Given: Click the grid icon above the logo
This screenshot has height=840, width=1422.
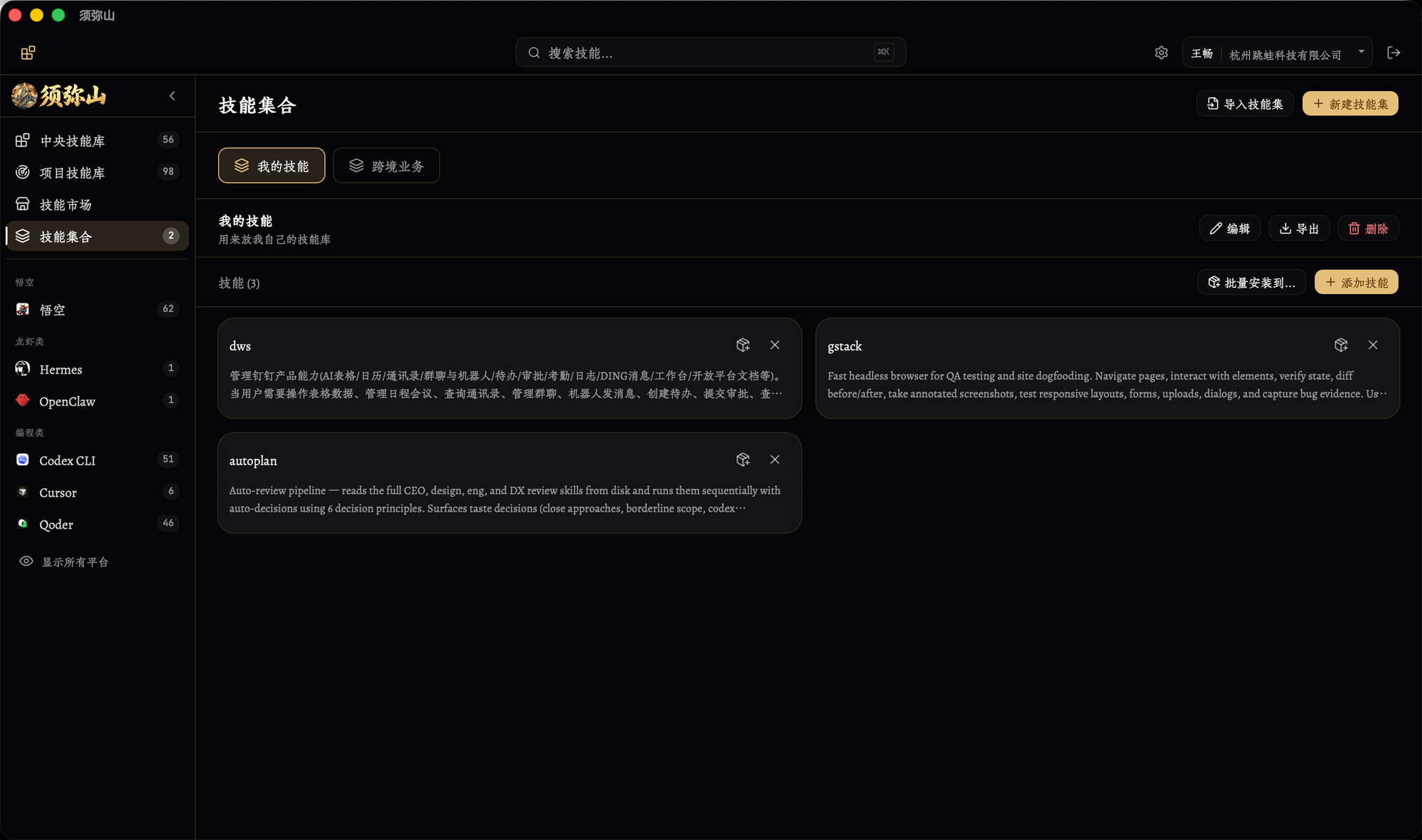Looking at the screenshot, I should [x=28, y=53].
